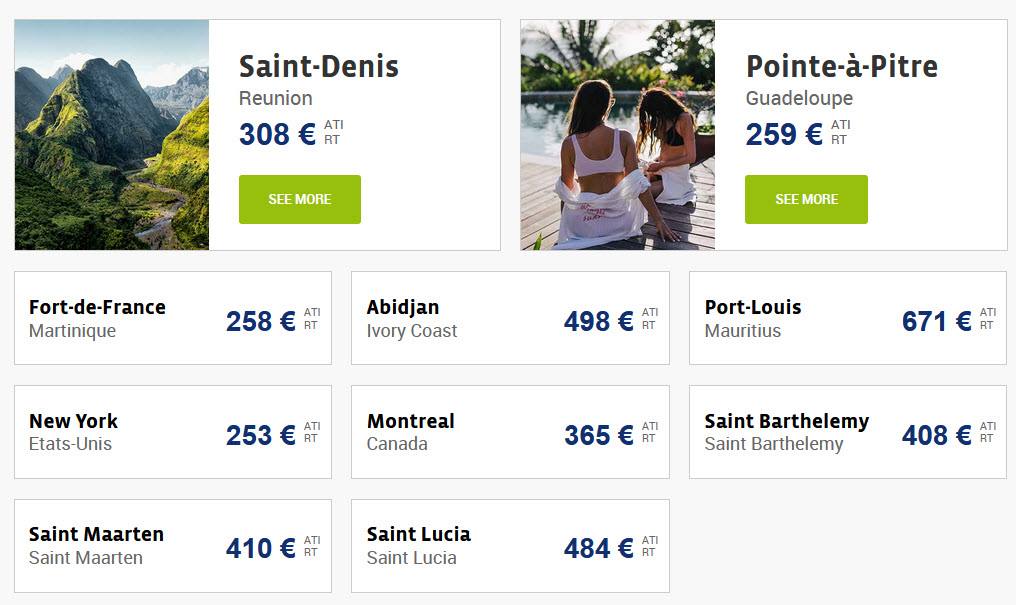The height and width of the screenshot is (605, 1016).
Task: Click the Saint-Denis heading
Action: point(319,67)
